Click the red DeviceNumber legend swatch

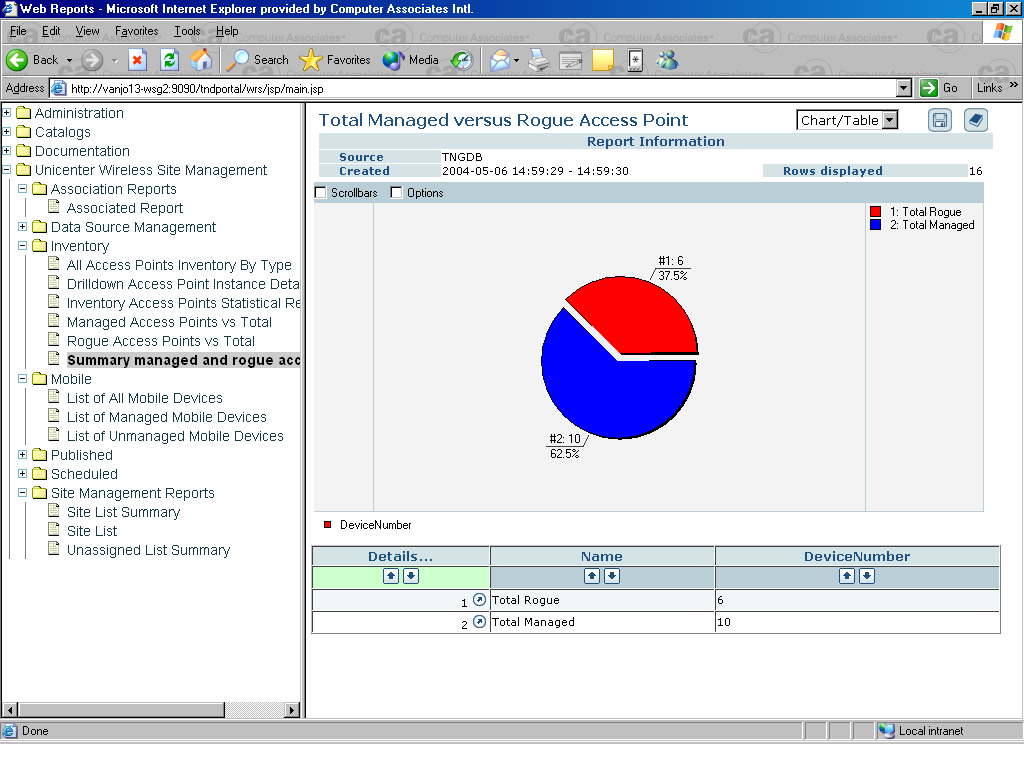coord(328,524)
